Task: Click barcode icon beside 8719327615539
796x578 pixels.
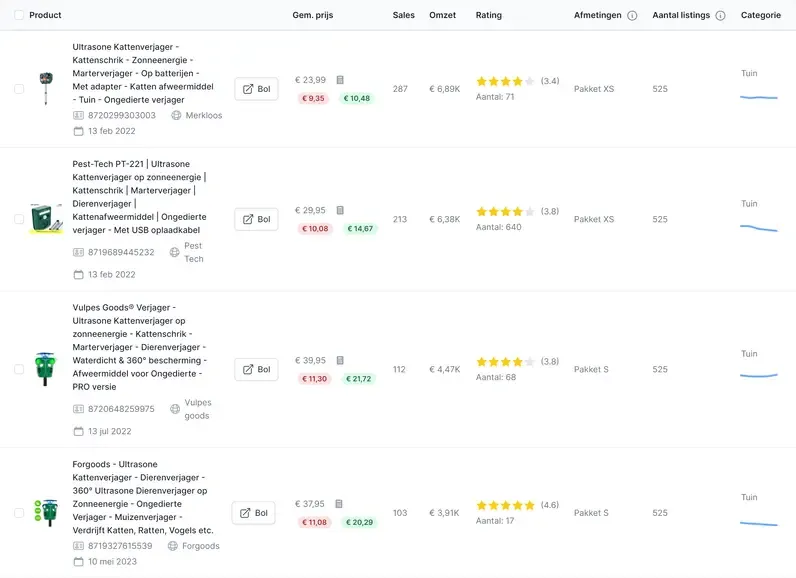Action: (78, 546)
